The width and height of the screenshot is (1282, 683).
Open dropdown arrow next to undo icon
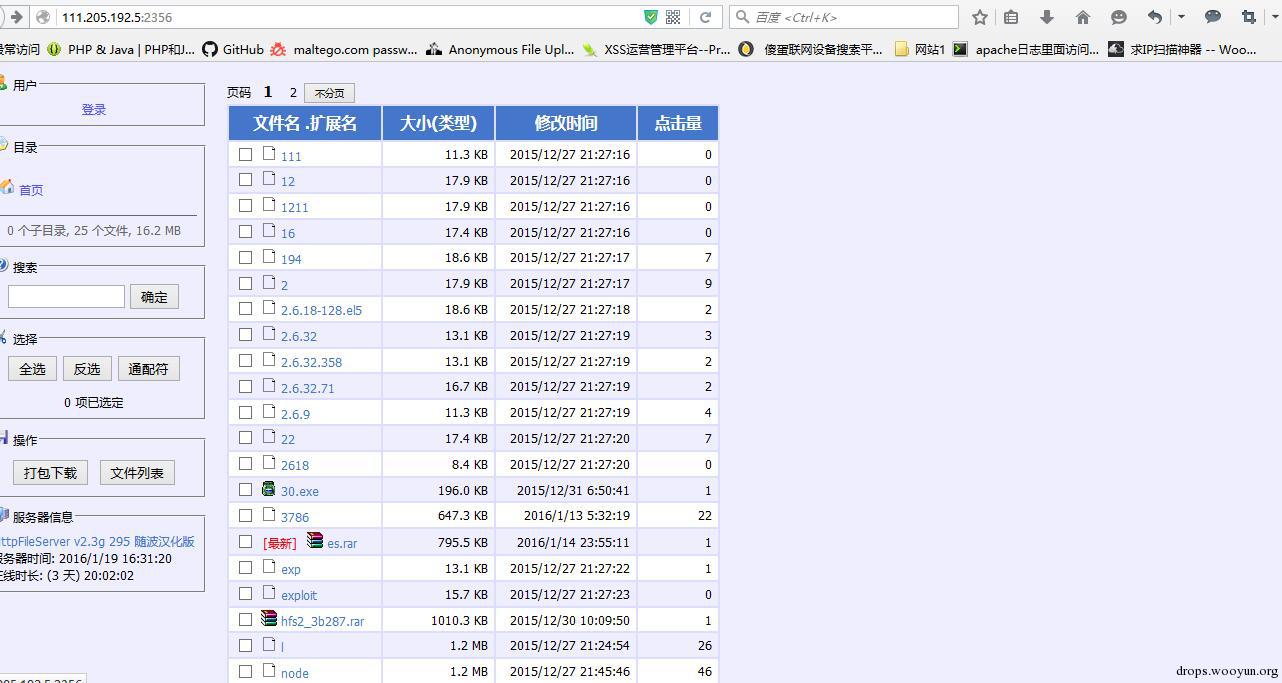1181,17
